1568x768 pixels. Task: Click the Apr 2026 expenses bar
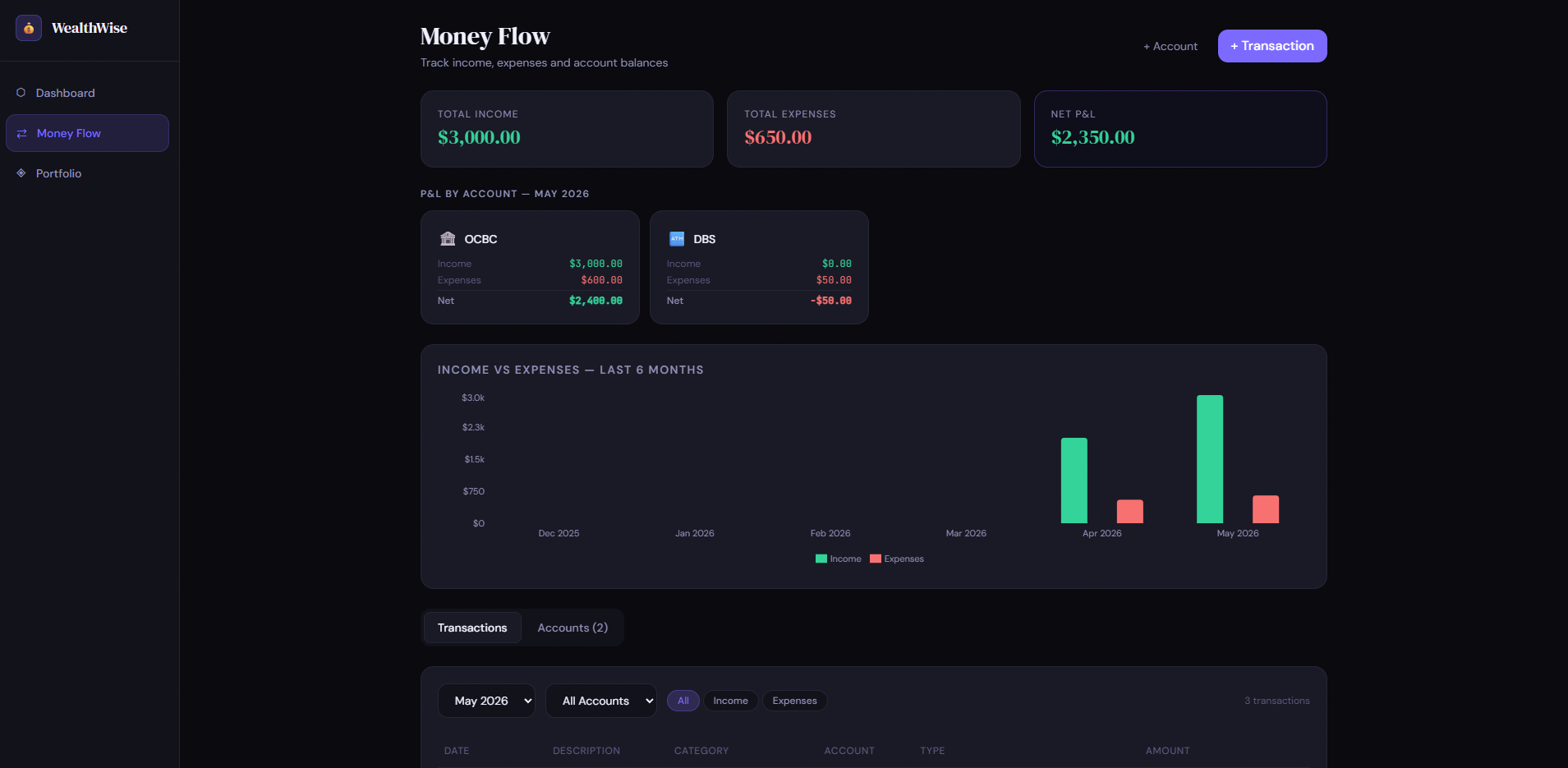coord(1130,512)
